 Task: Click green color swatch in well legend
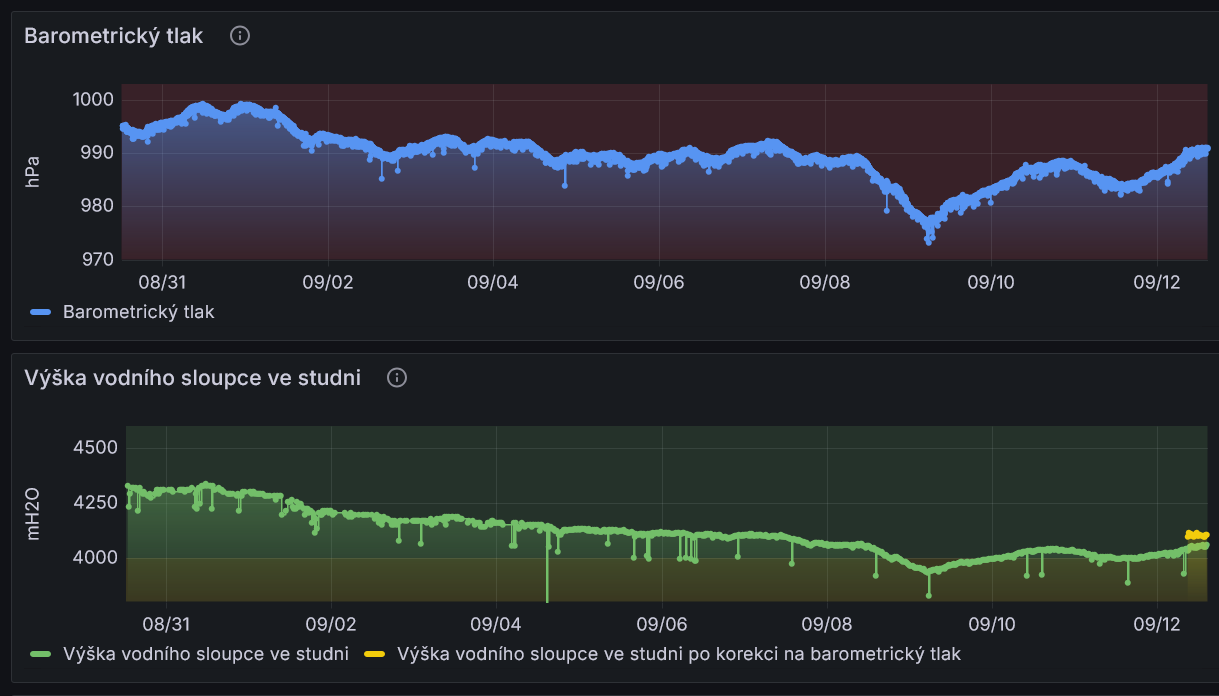coord(40,655)
